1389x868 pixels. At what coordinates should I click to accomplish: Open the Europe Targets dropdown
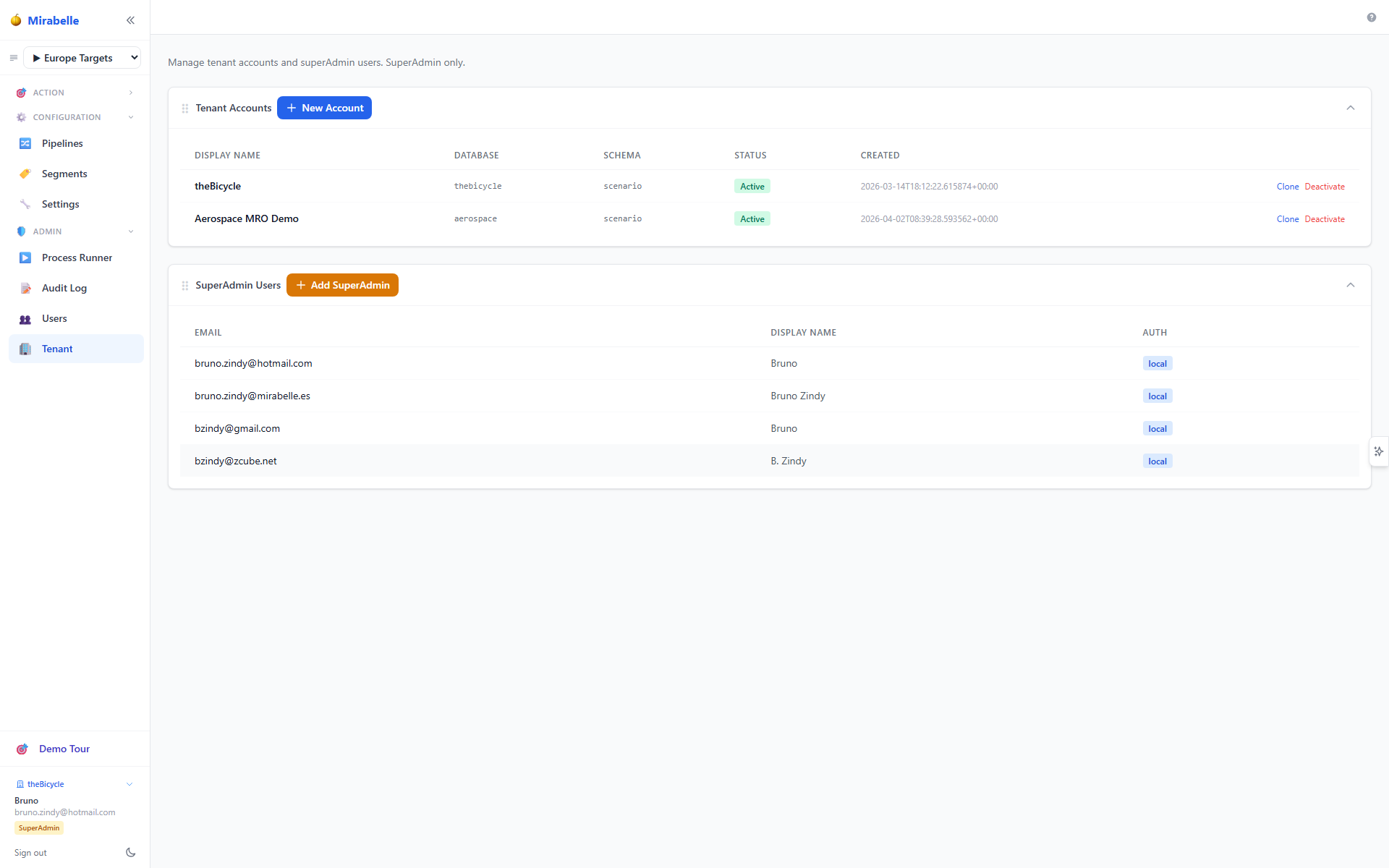point(82,58)
